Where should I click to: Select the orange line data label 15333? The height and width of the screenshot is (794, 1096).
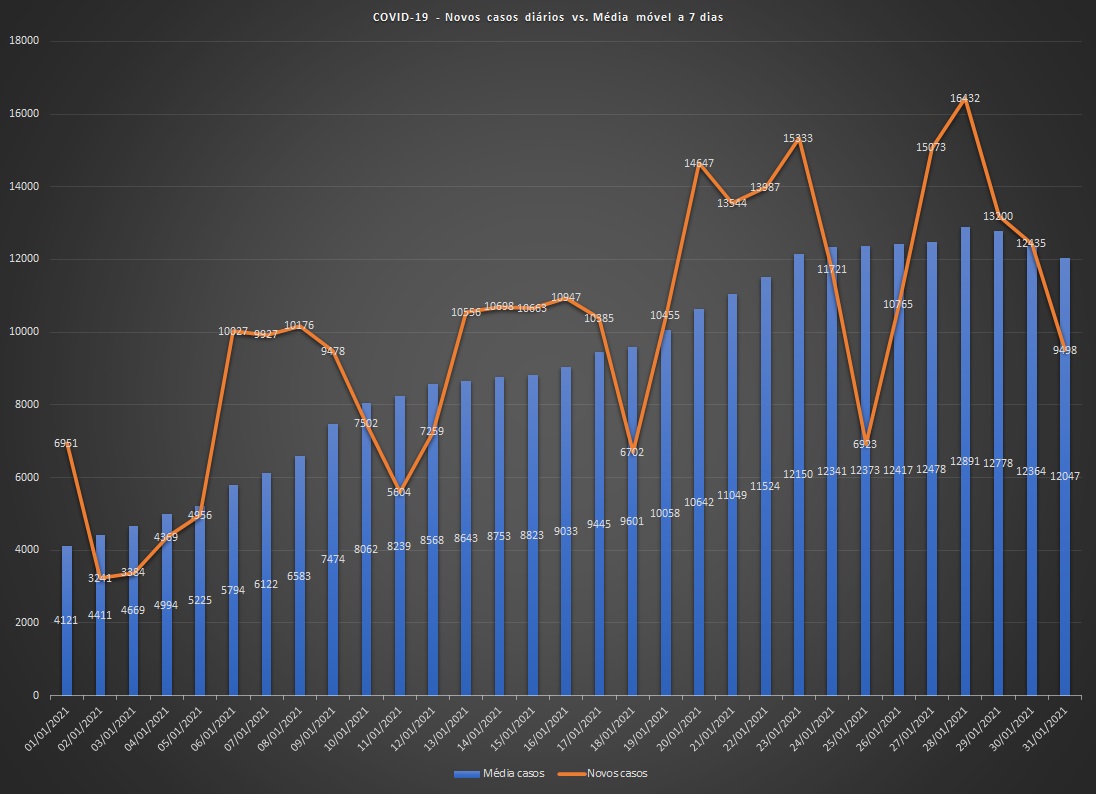[x=798, y=138]
